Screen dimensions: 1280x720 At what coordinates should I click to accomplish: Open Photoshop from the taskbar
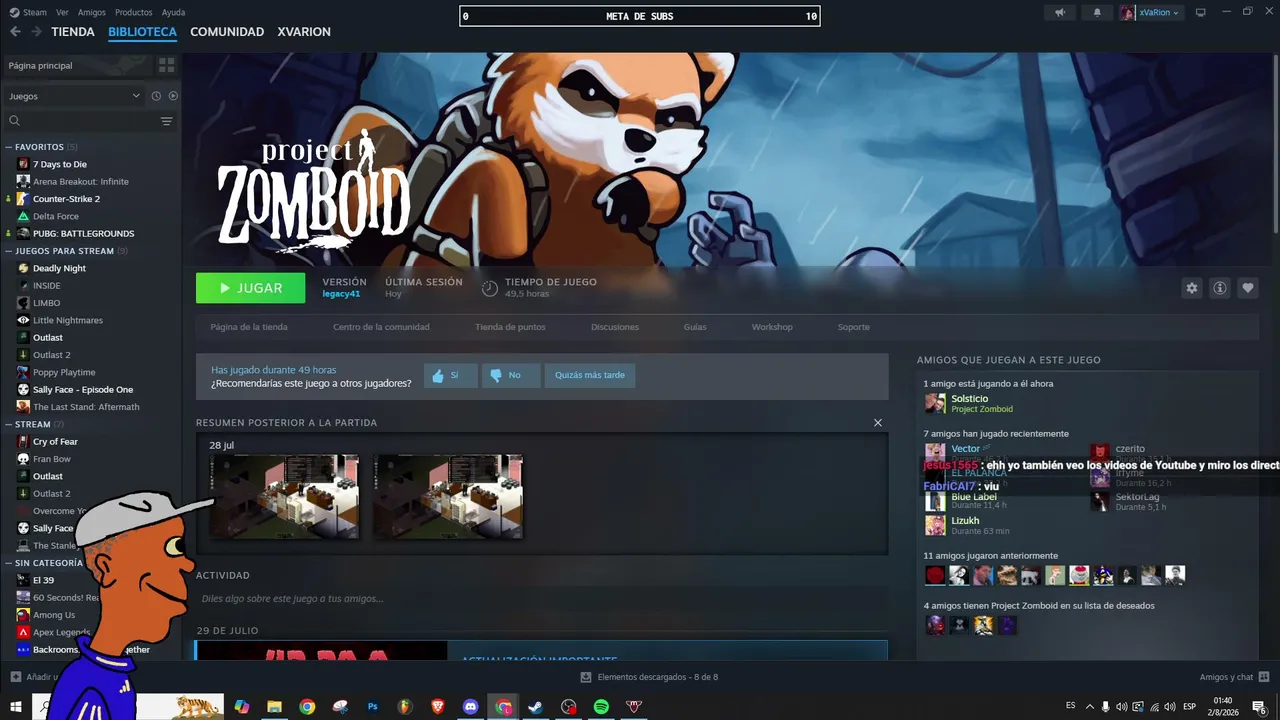point(373,707)
